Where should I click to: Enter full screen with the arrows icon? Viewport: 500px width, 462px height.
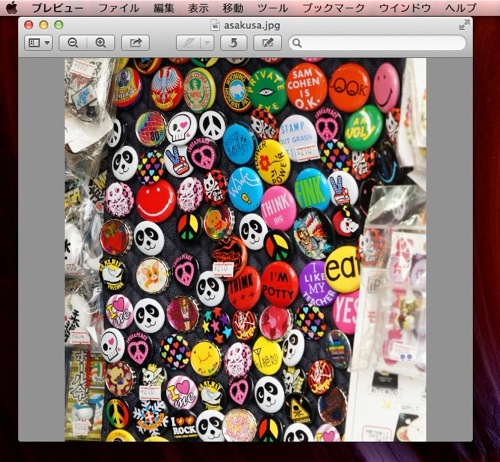464,25
